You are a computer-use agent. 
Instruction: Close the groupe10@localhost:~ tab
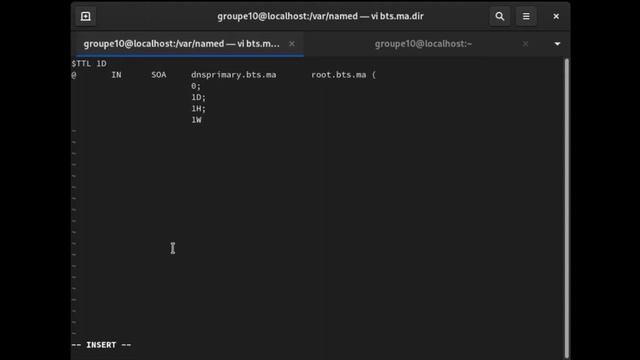tap(525, 44)
